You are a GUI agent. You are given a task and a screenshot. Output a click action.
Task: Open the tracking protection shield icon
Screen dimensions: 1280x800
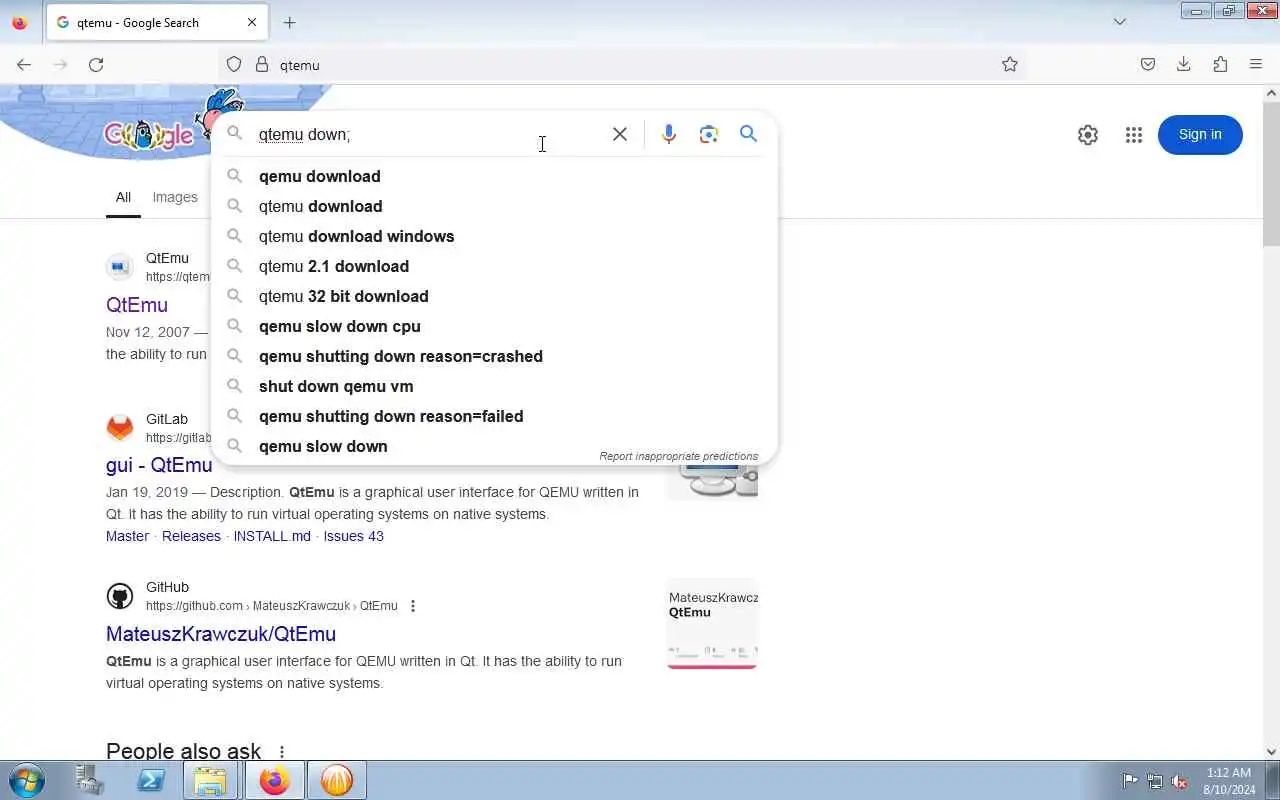coord(234,64)
